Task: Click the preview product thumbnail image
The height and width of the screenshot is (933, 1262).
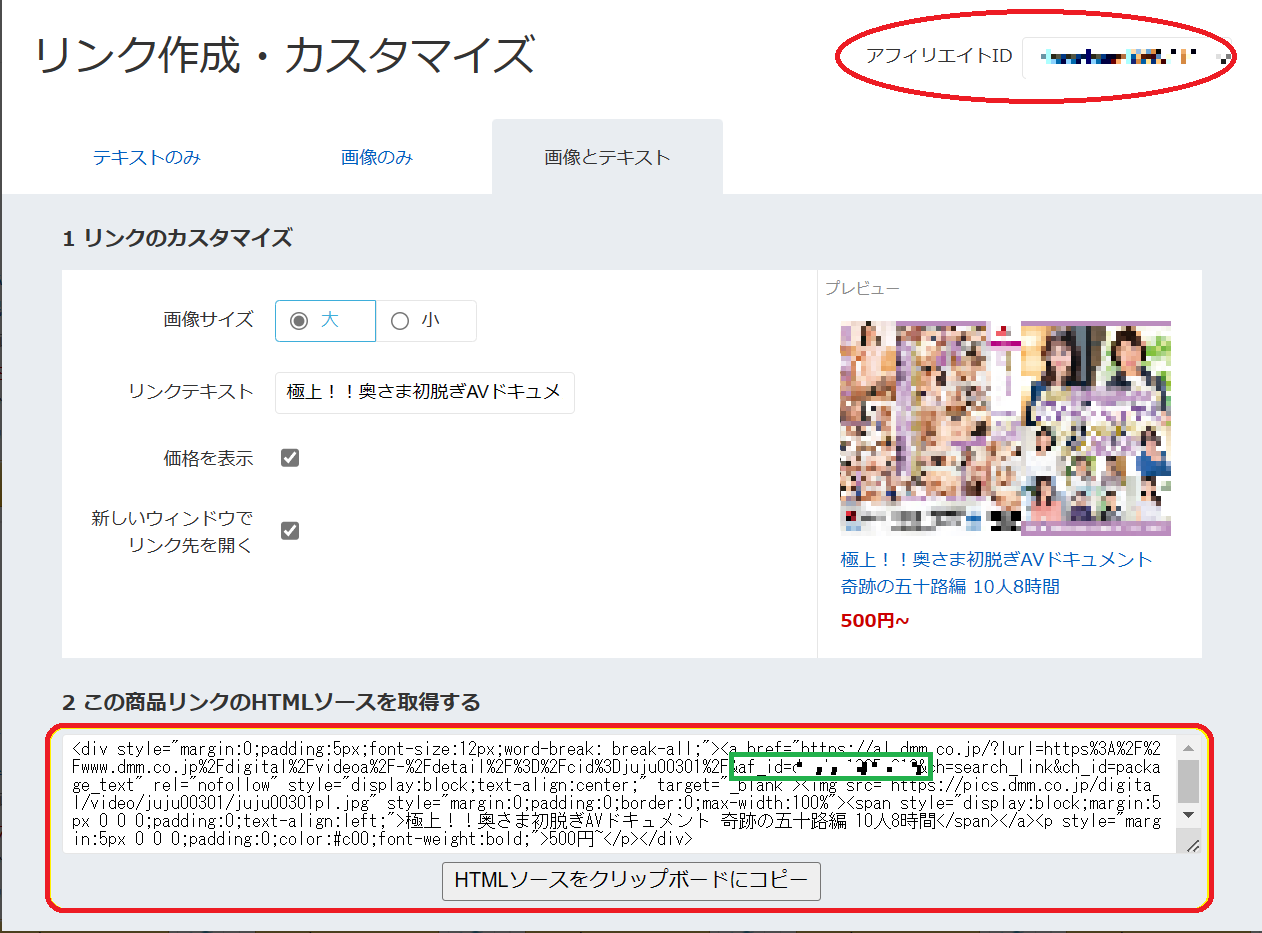Action: point(1005,428)
